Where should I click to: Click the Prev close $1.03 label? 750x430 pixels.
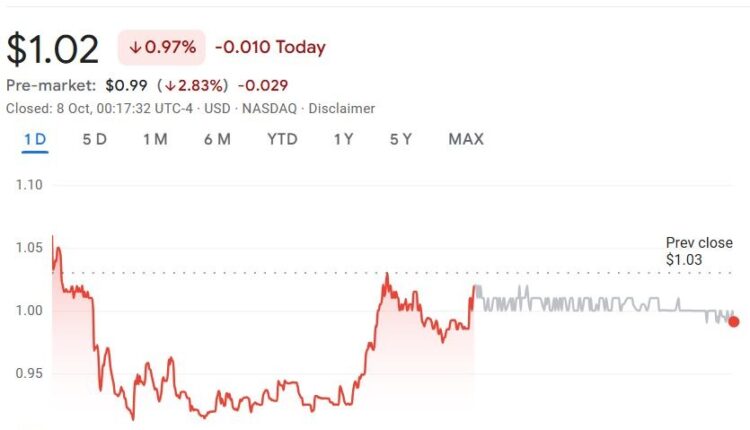coord(699,251)
